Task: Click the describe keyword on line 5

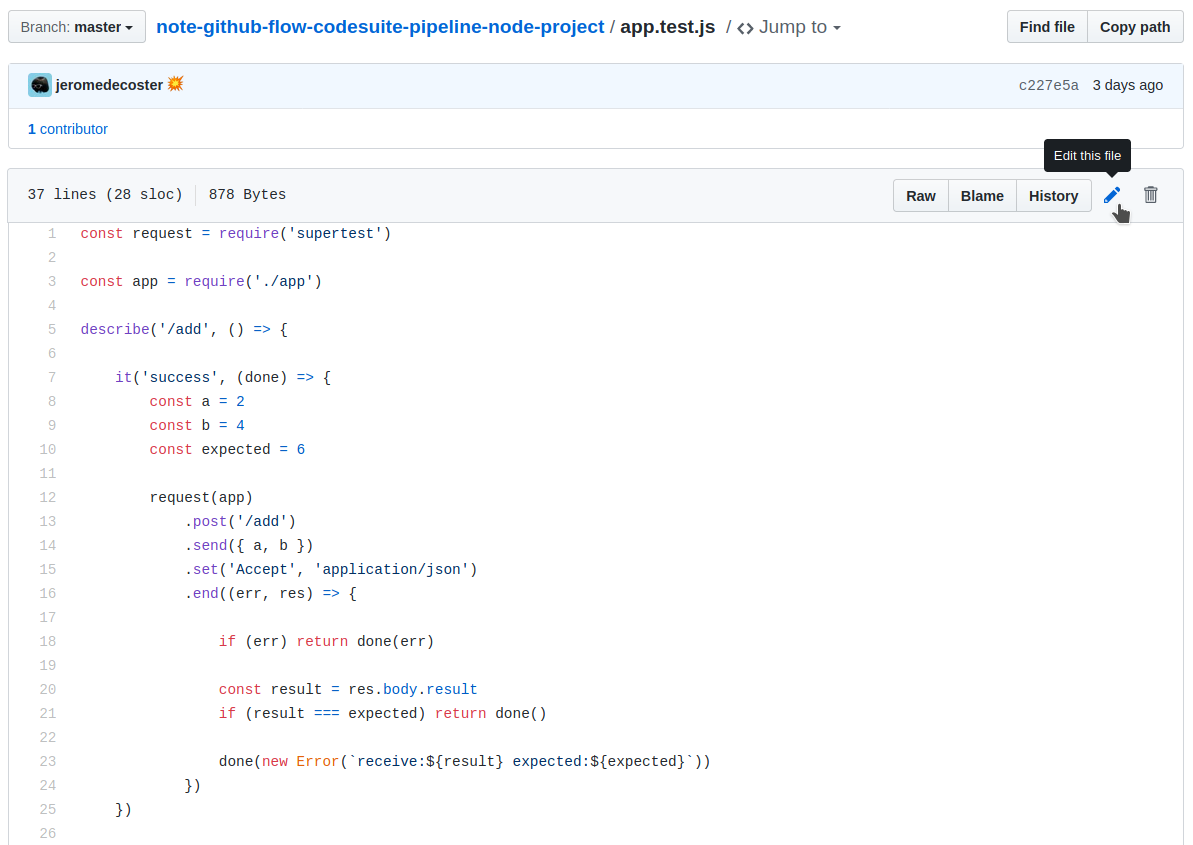Action: point(115,329)
